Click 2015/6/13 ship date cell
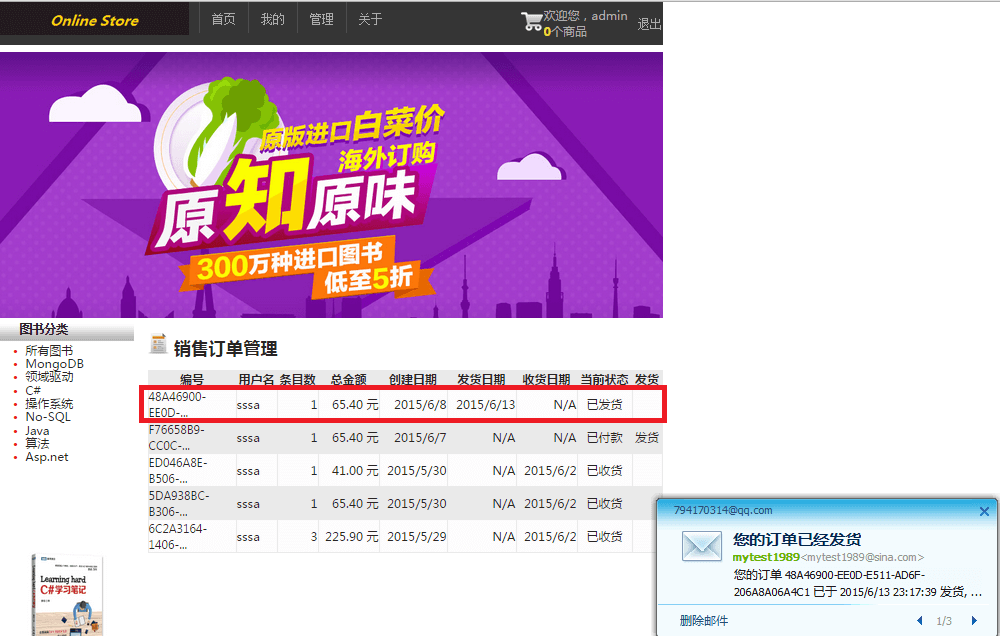Image resolution: width=1000 pixels, height=636 pixels. 485,404
